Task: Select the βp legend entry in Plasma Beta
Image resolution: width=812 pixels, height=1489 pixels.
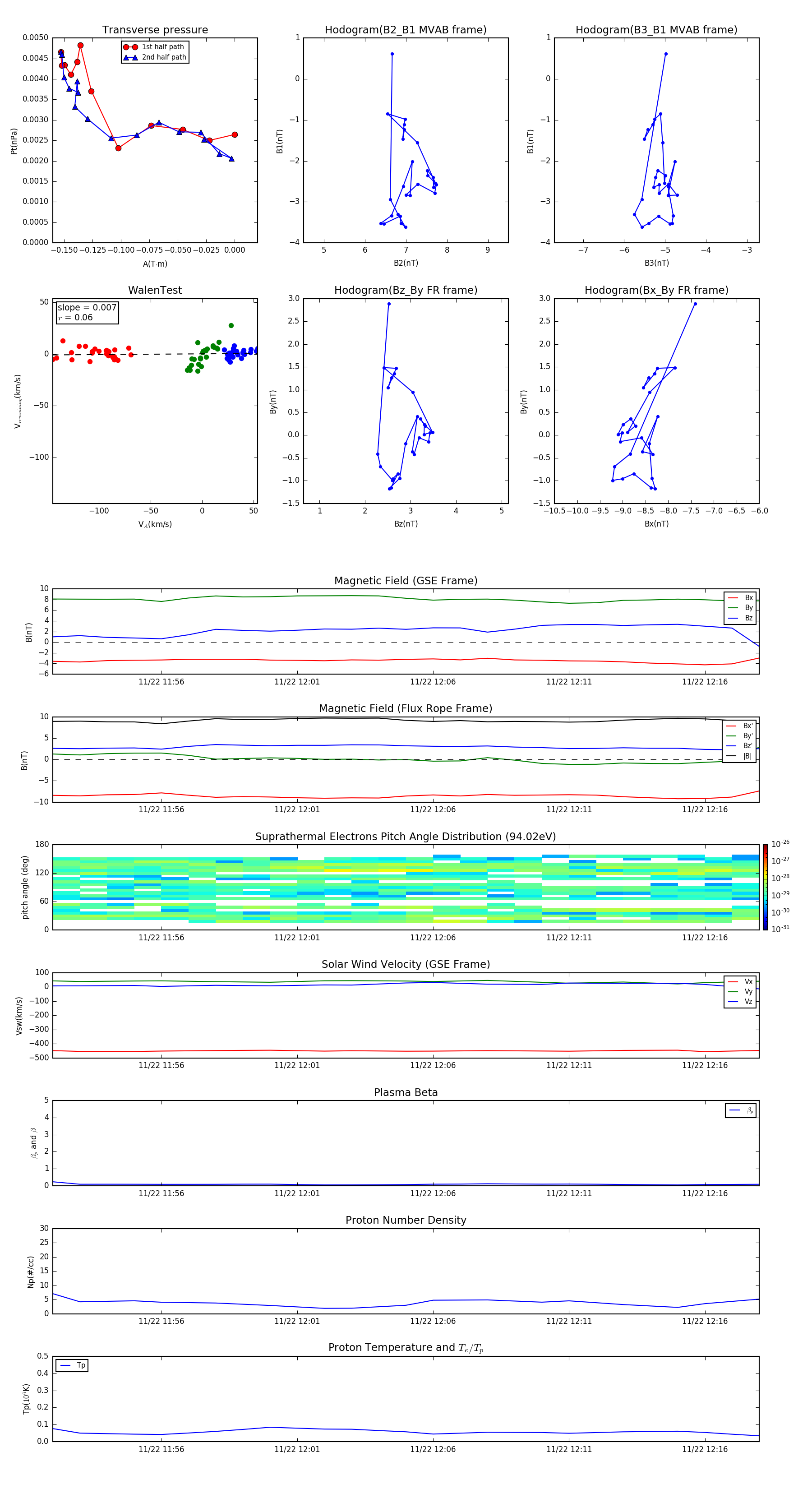Action: (x=741, y=1110)
